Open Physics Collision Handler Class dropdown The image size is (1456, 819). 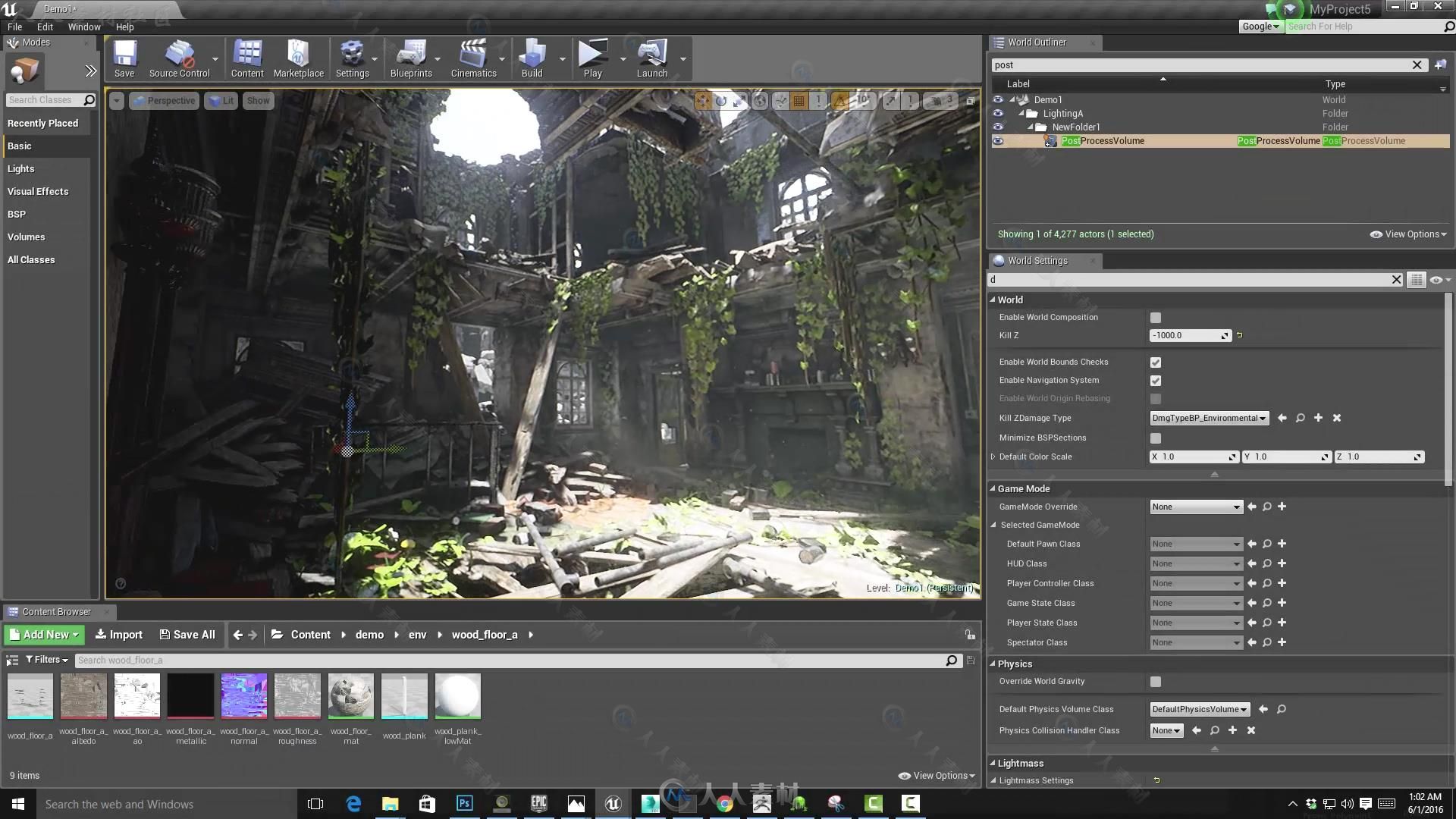pyautogui.click(x=1166, y=730)
